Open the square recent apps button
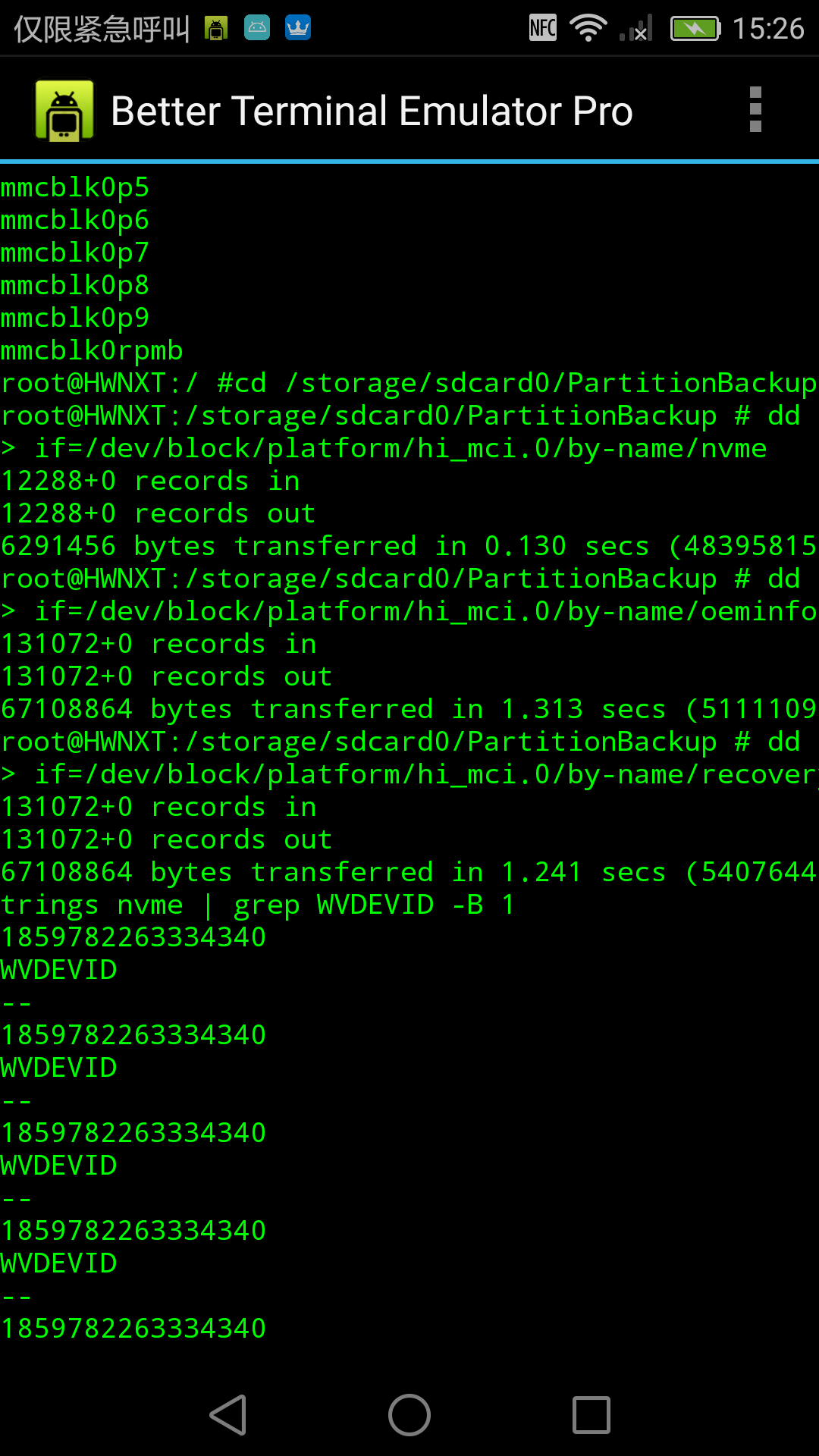Viewport: 819px width, 1456px height. tap(591, 1415)
